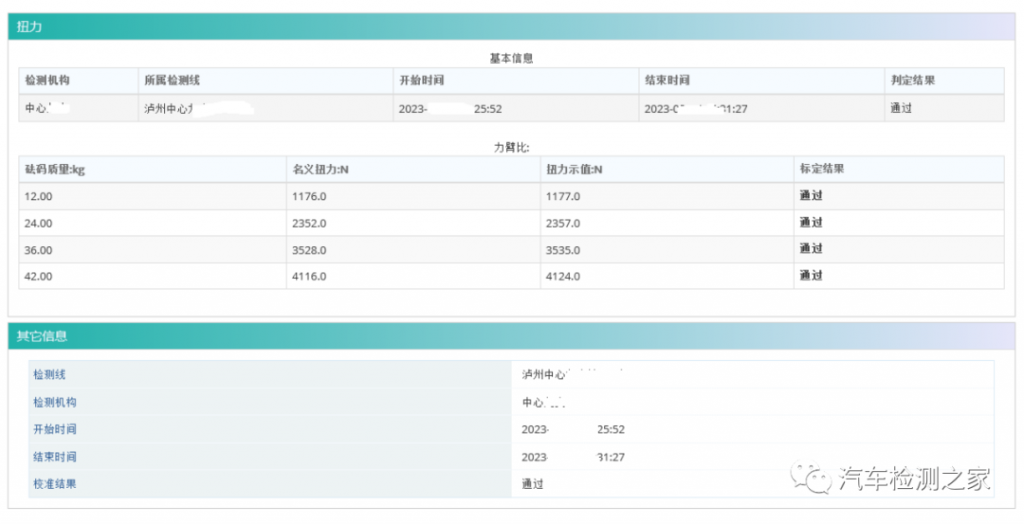Select the 标定结果 column header
The width and height of the screenshot is (1024, 524).
[822, 169]
